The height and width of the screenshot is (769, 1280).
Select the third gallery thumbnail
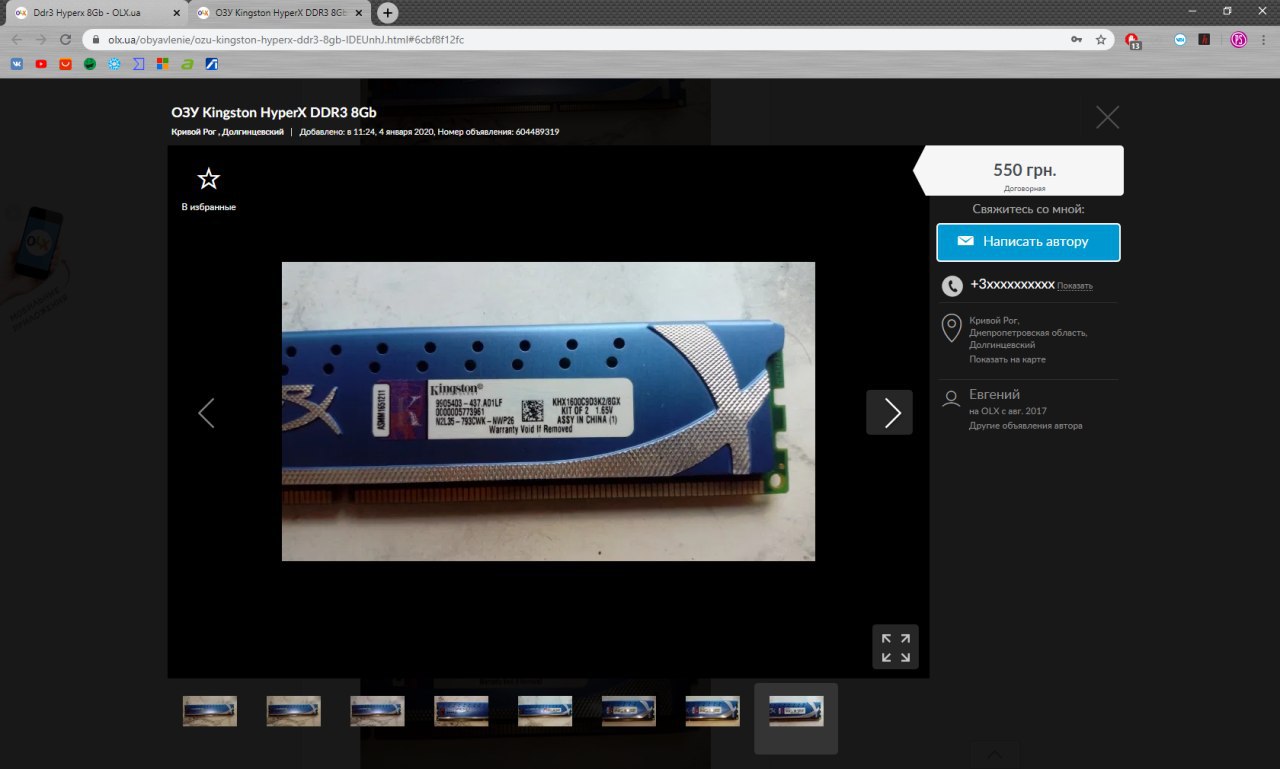[378, 711]
